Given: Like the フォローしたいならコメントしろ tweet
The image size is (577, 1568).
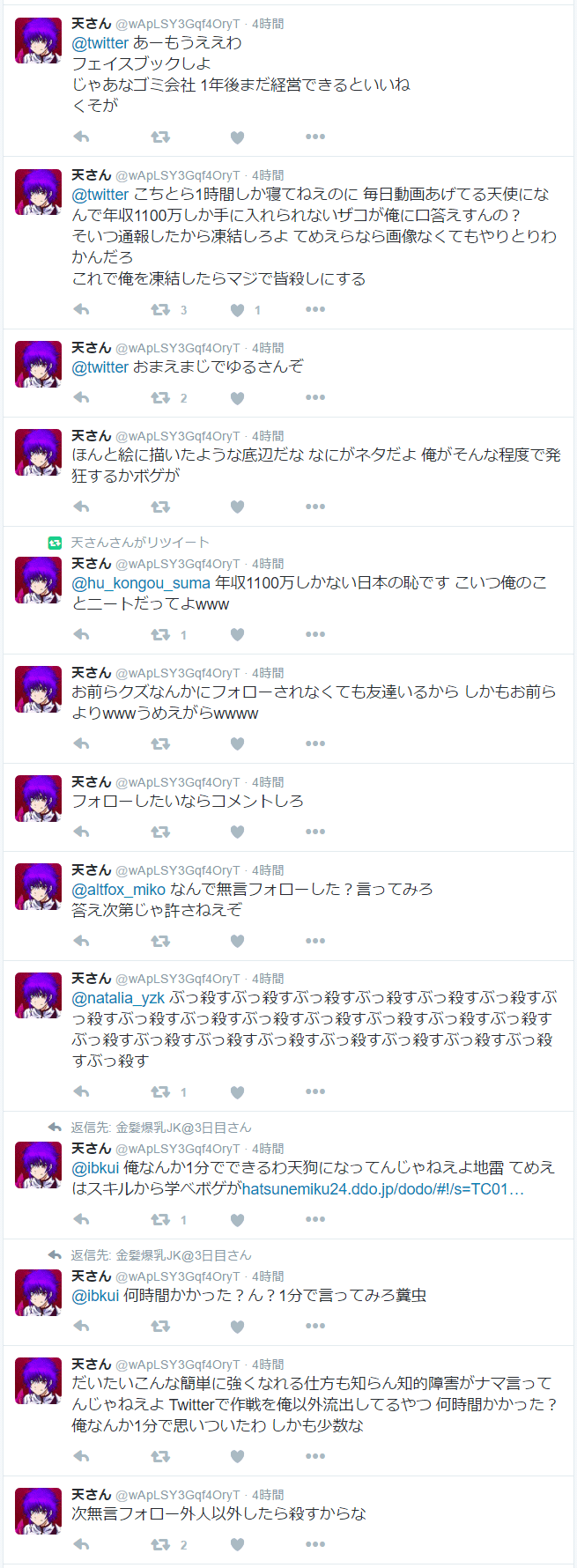Looking at the screenshot, I should (237, 832).
